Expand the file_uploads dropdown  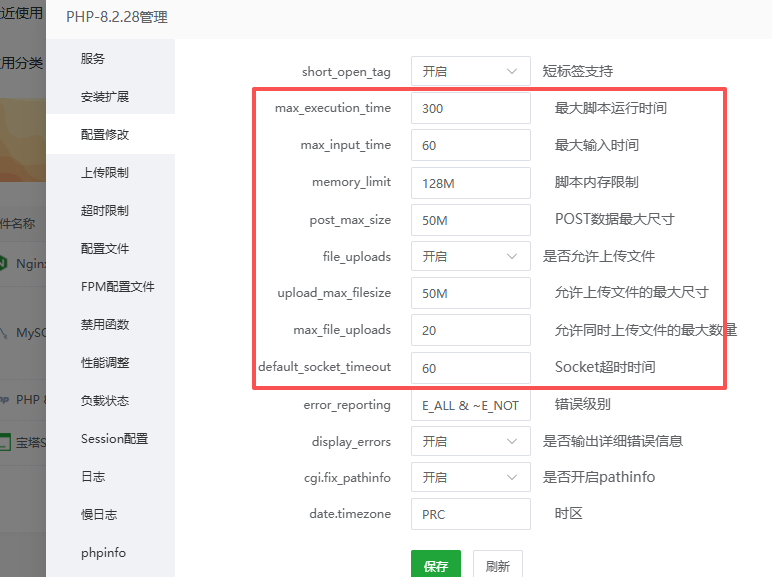click(x=471, y=256)
